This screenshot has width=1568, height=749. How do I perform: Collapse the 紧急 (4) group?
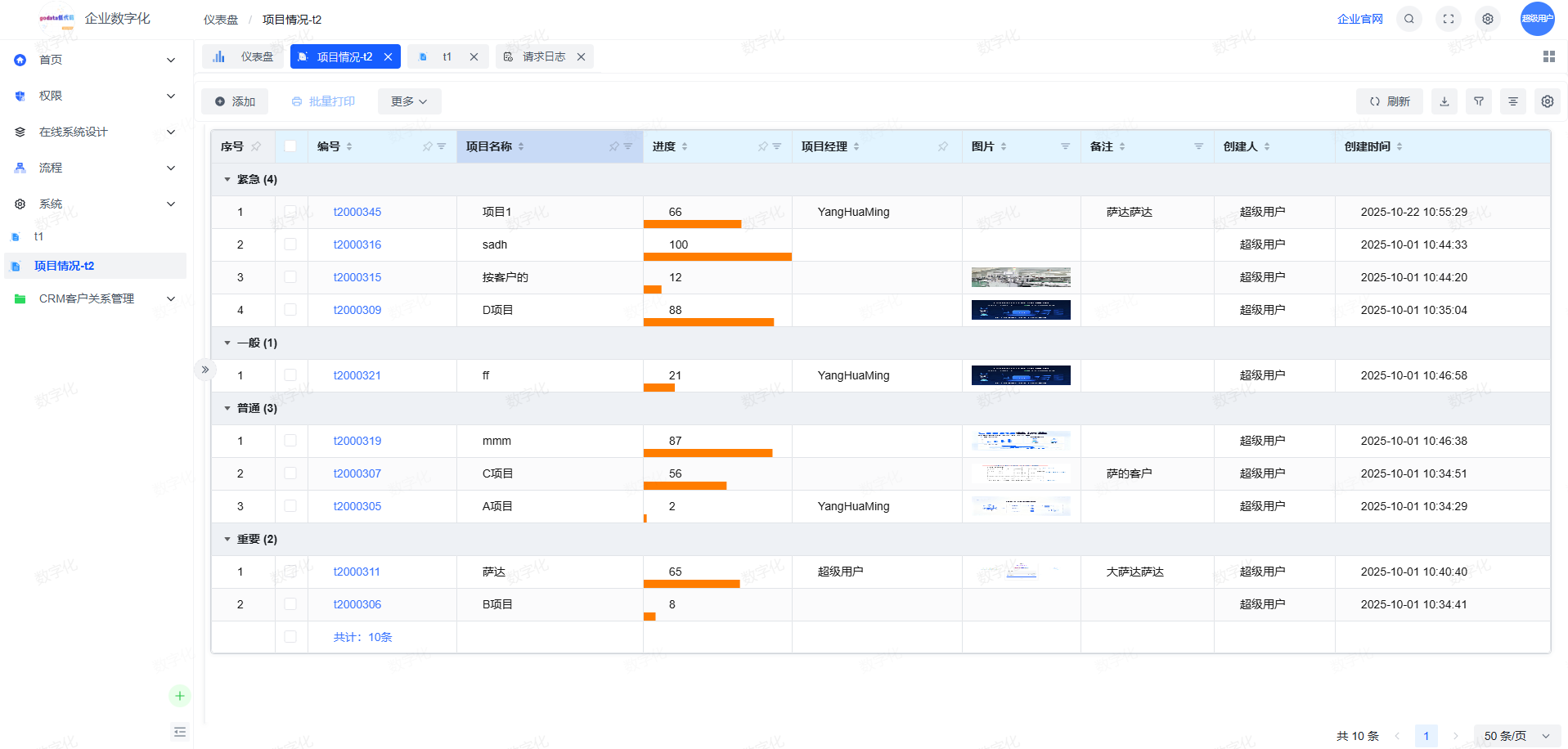227,179
